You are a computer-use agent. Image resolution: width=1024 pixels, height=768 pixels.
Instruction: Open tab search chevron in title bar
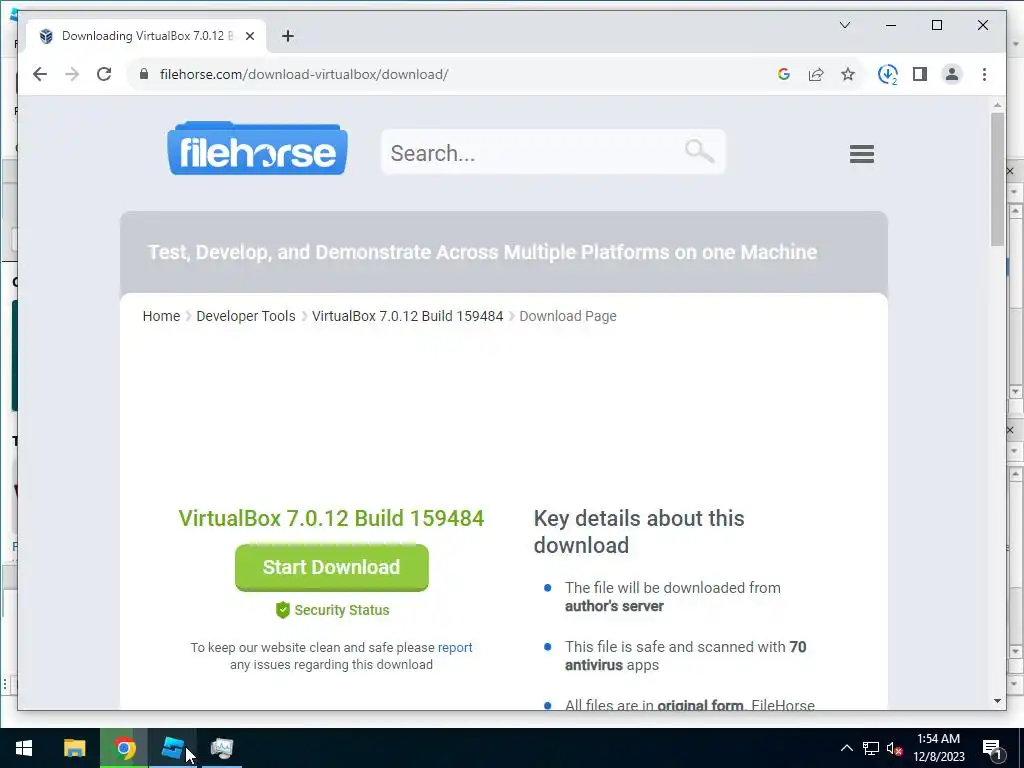tap(845, 25)
